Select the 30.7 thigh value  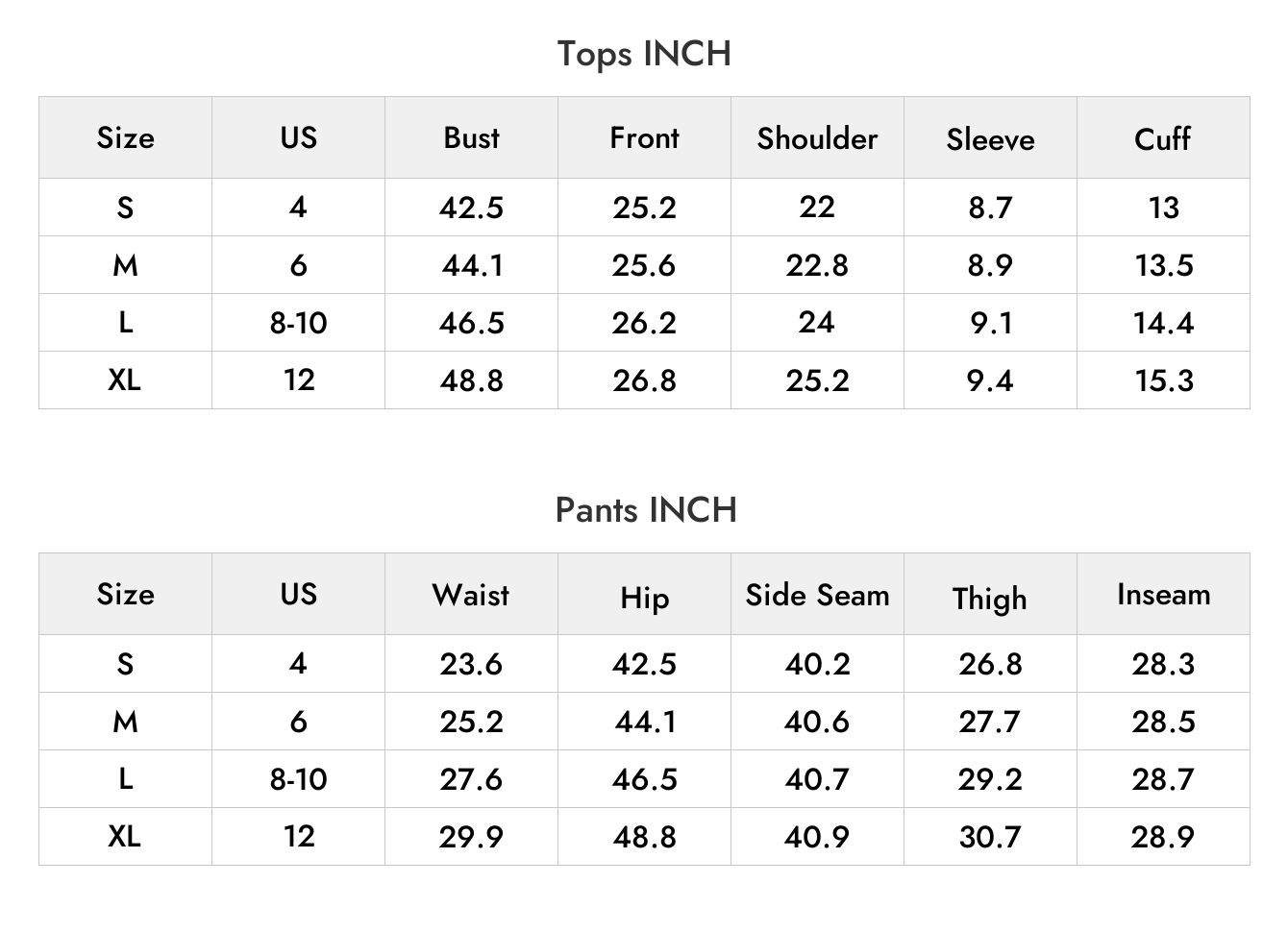point(990,837)
